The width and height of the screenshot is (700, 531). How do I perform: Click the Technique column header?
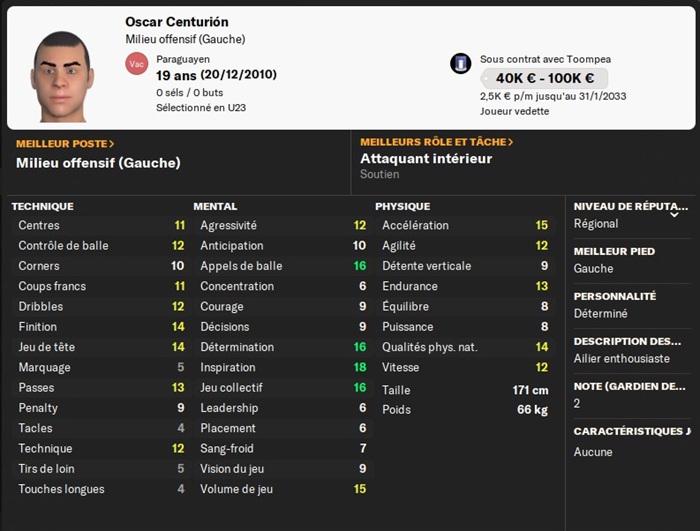[42, 206]
